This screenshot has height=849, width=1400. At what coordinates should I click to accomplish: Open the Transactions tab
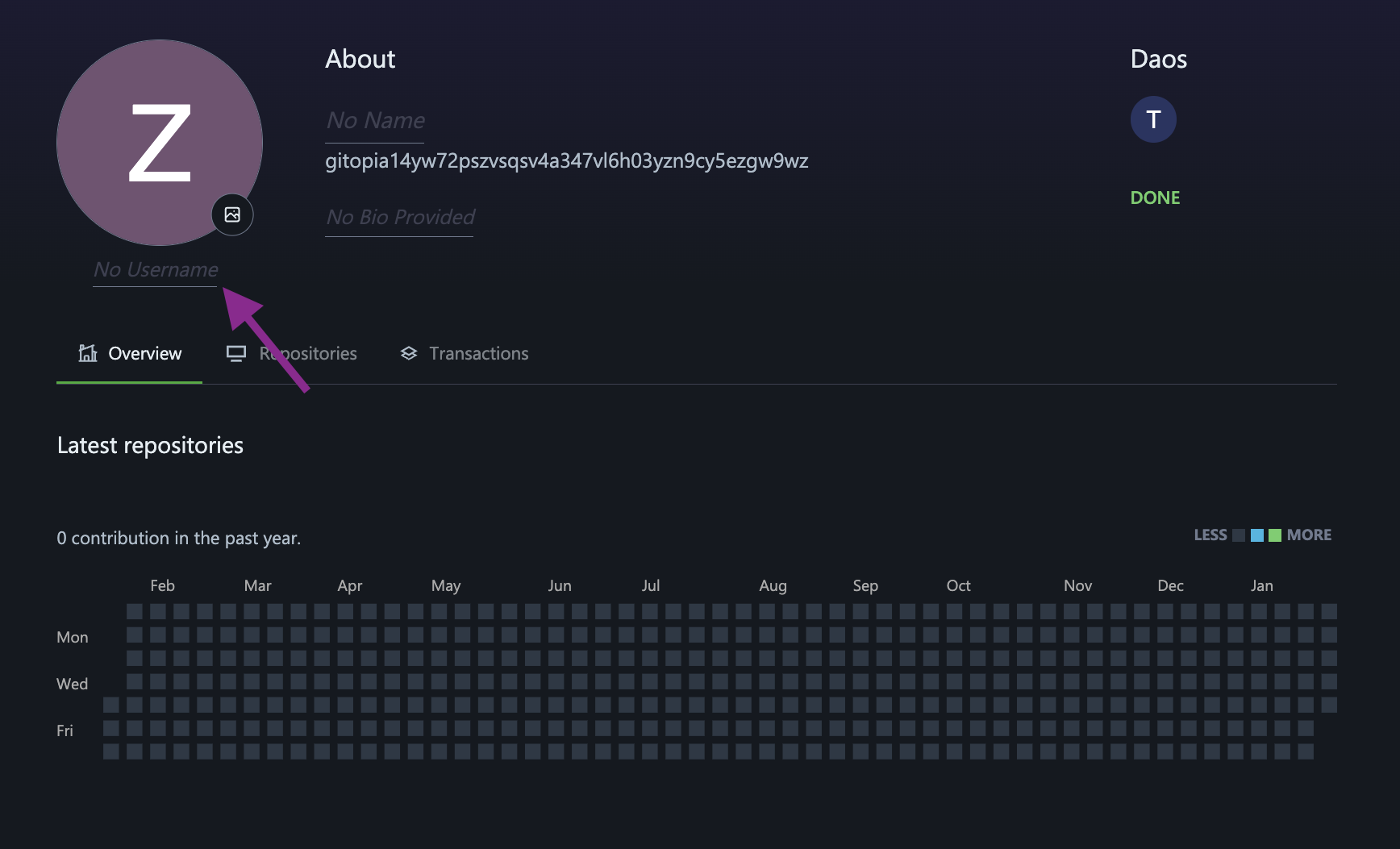(465, 353)
